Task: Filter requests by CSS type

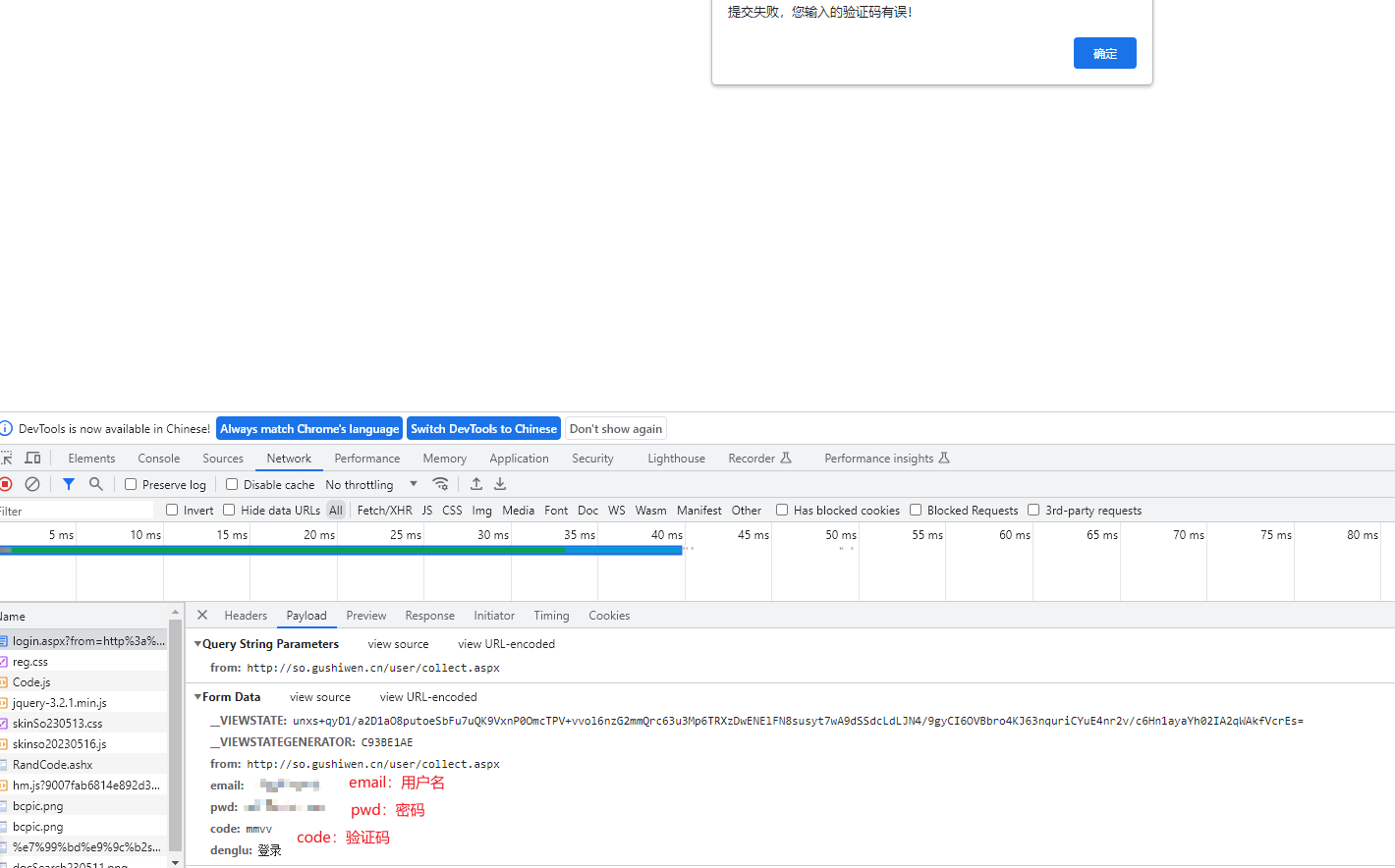Action: 452,511
